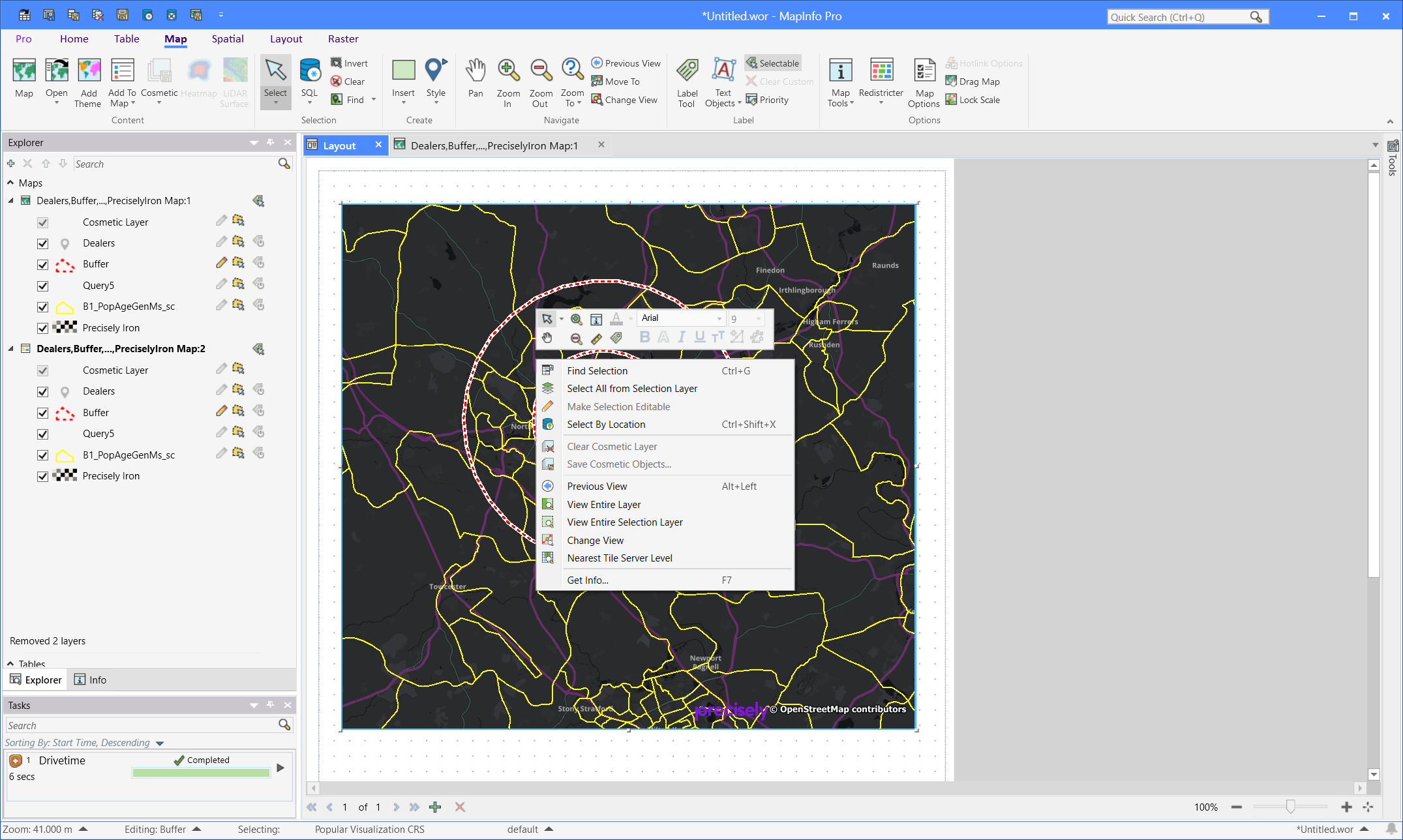Collapse Dealers,Buffer Map:1 tree node
This screenshot has width=1403, height=840.
tap(11, 201)
